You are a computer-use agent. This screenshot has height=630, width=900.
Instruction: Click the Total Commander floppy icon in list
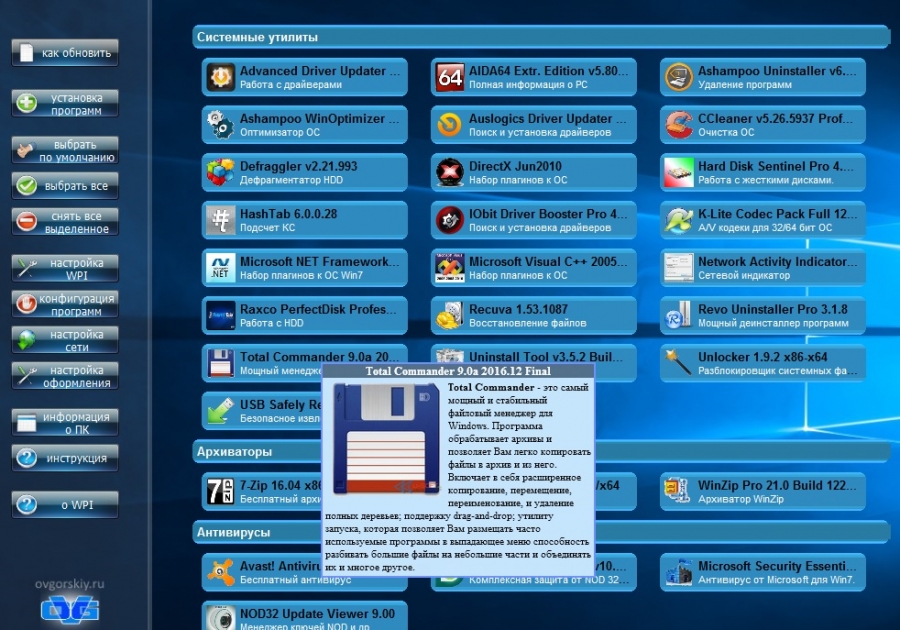point(220,363)
